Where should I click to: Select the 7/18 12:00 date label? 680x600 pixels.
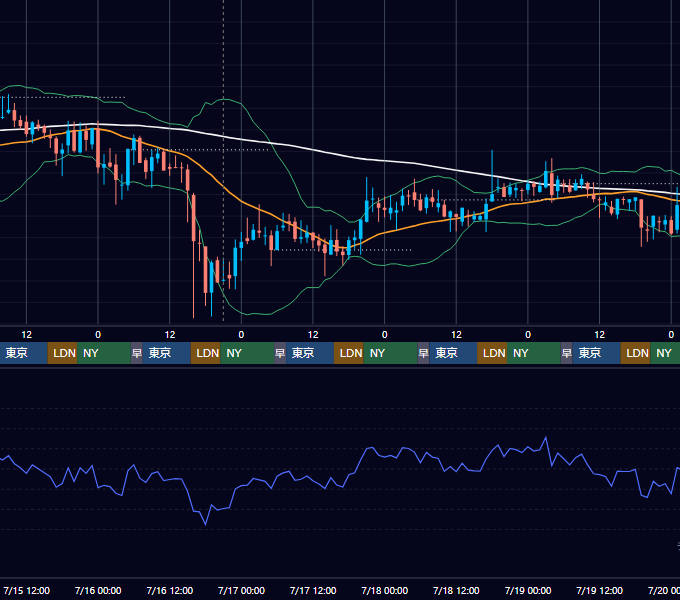click(456, 590)
